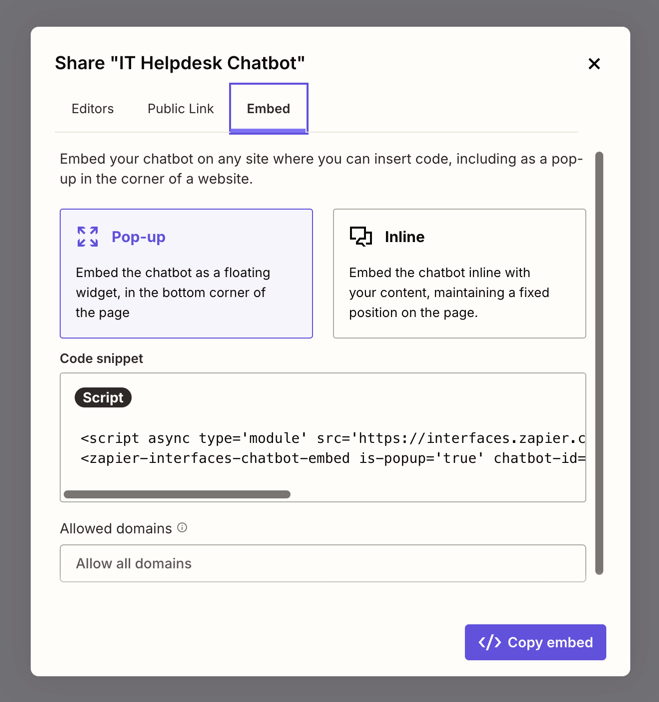Click the Script badge in code snippet
Viewport: 659px width, 702px height.
(103, 398)
